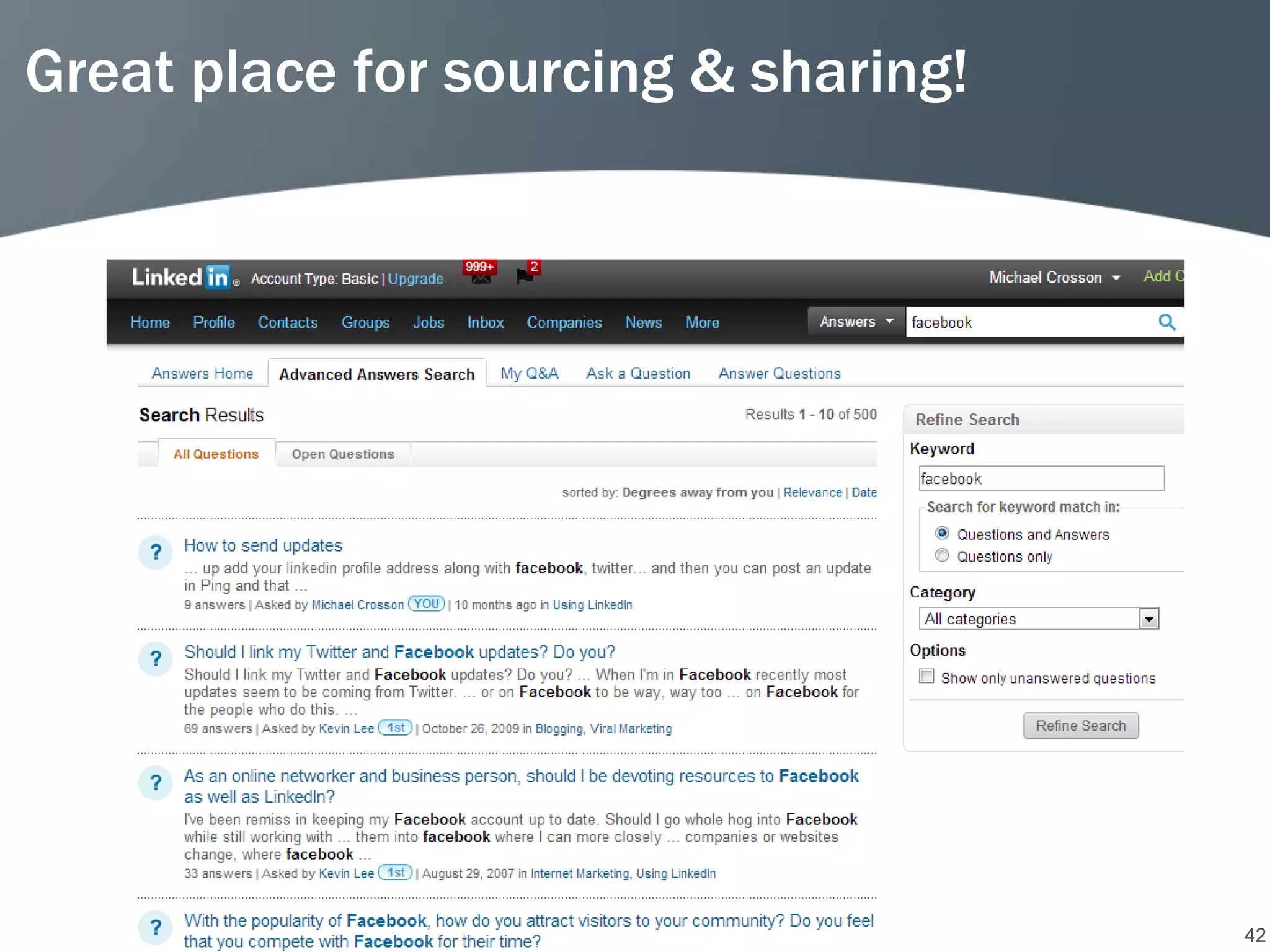Screen dimensions: 1270x952
Task: Open Ask a Question tab
Action: [638, 373]
